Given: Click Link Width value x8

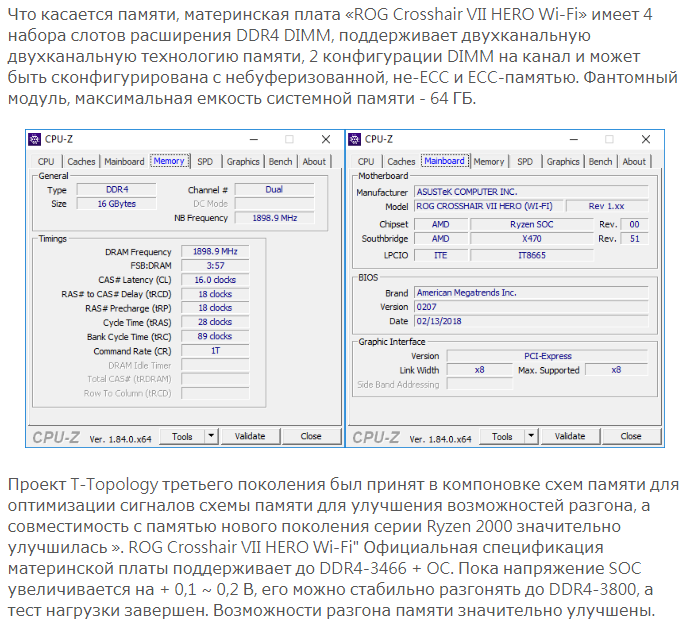Looking at the screenshot, I should pyautogui.click(x=479, y=370).
